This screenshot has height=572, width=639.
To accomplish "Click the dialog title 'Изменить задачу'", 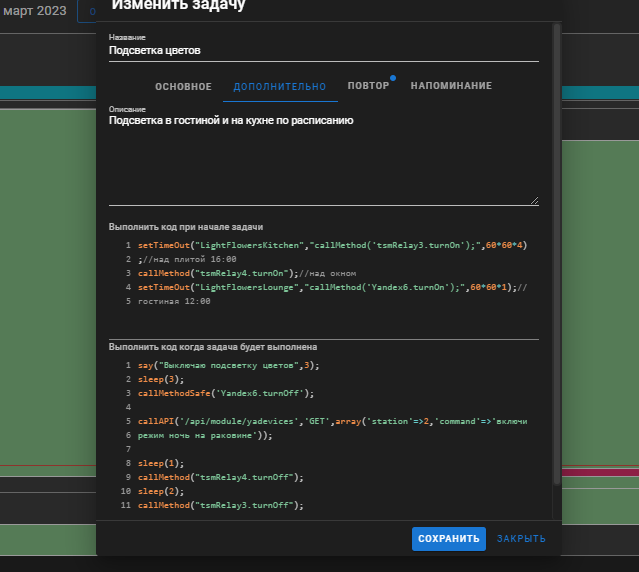I will 178,5.
